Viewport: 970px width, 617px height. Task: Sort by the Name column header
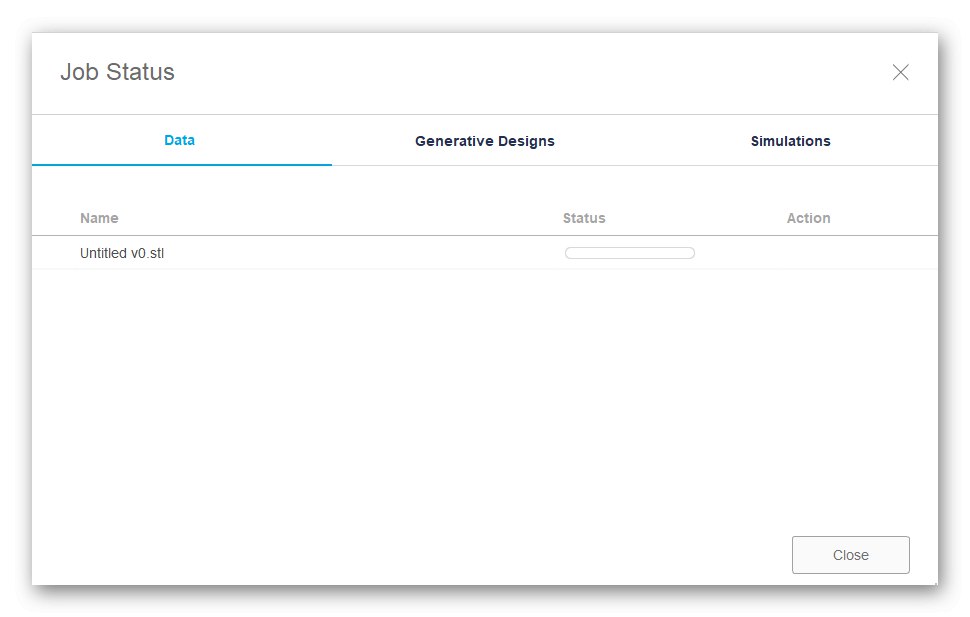point(99,218)
